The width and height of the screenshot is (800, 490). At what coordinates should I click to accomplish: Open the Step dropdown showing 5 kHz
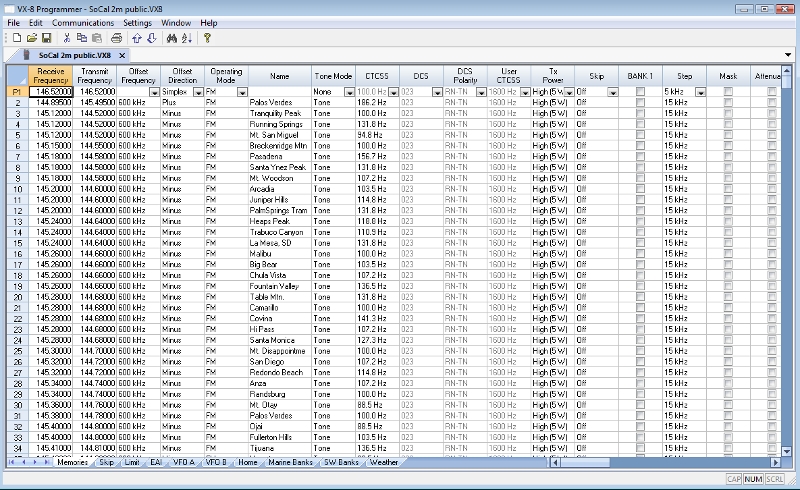700,92
